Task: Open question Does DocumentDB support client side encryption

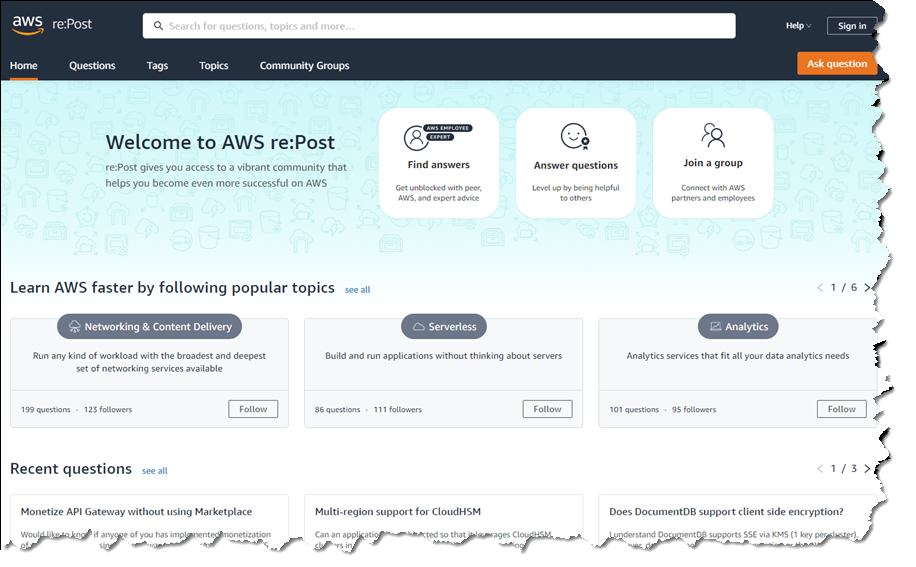Action: pos(726,512)
